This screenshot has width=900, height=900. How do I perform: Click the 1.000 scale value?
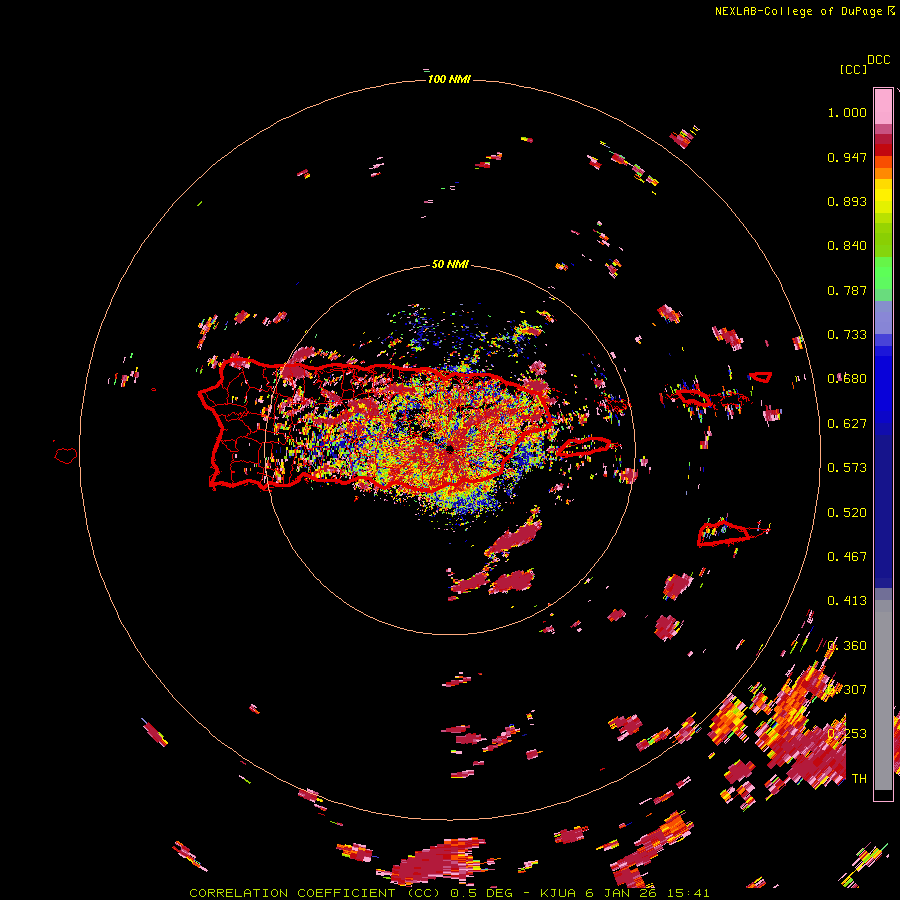click(847, 112)
